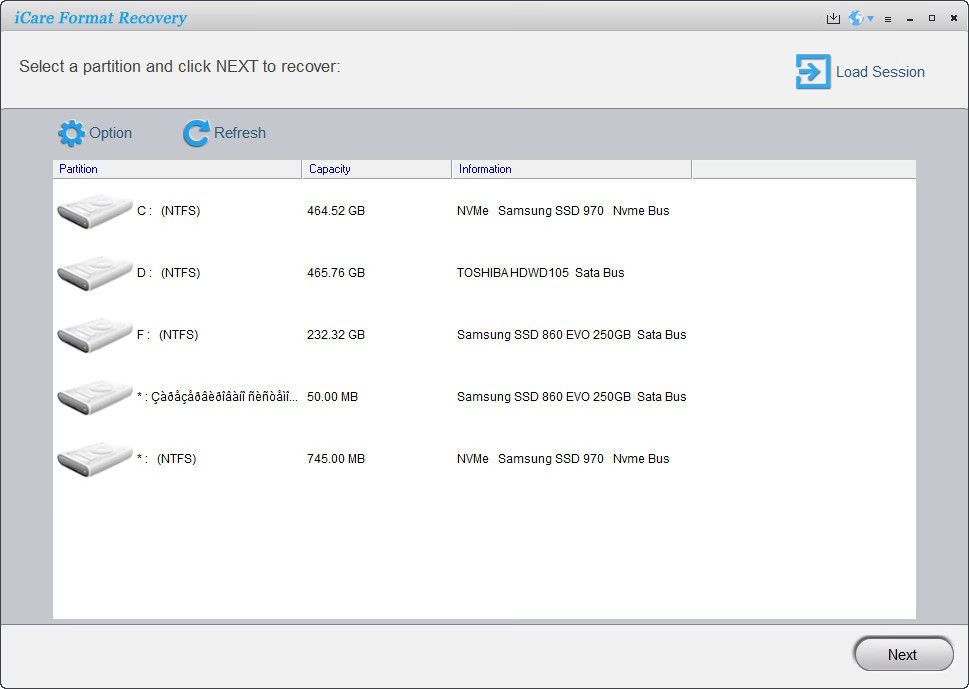Select the drive icon of 745.00 MB partition
Viewport: 969px width, 689px height.
coord(95,459)
